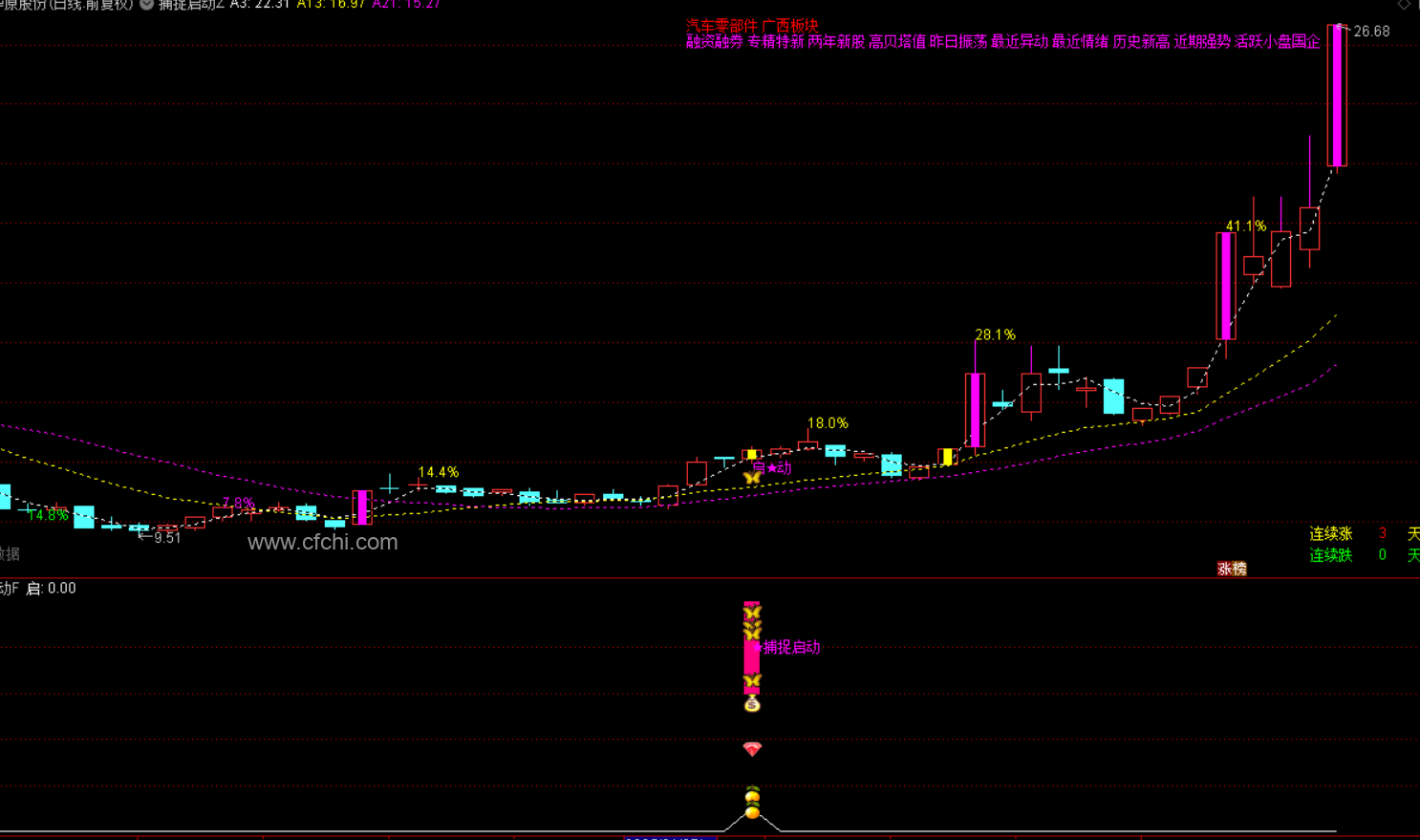The image size is (1420, 840).
Task: Click the 昨日振荡 concept tag
Action: (958, 41)
